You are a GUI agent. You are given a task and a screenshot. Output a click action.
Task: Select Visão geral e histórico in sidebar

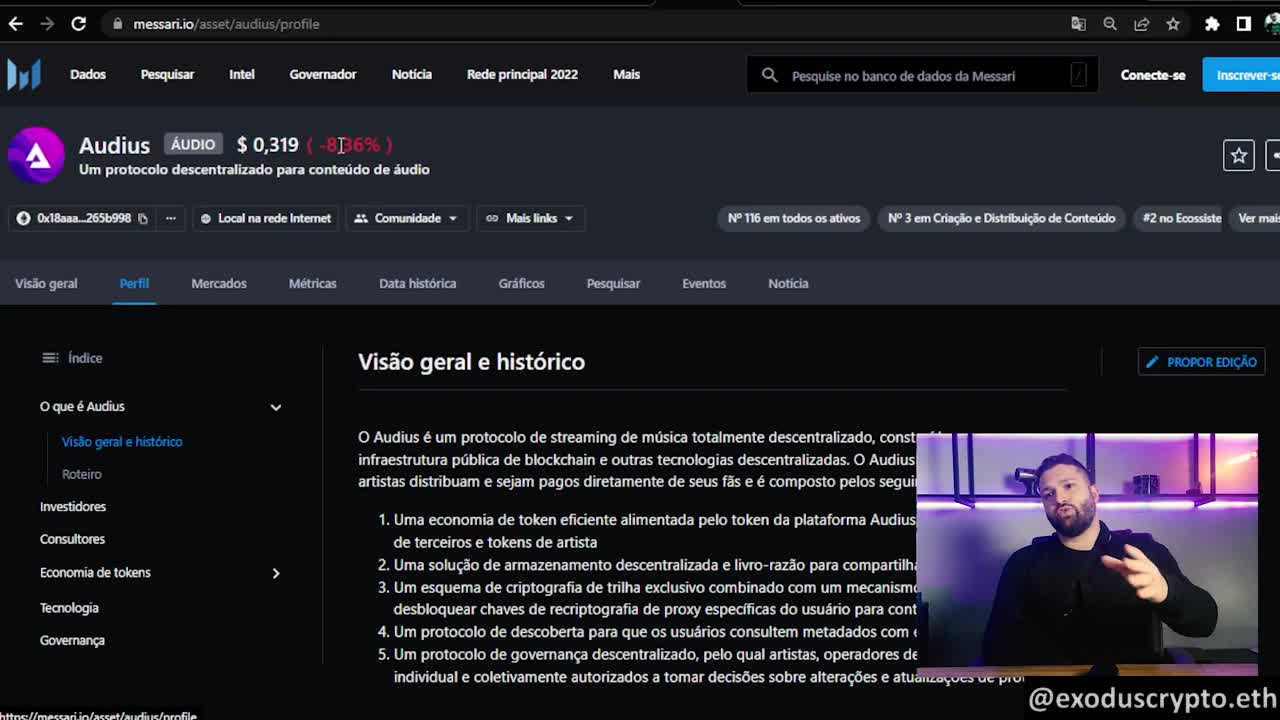click(x=122, y=441)
